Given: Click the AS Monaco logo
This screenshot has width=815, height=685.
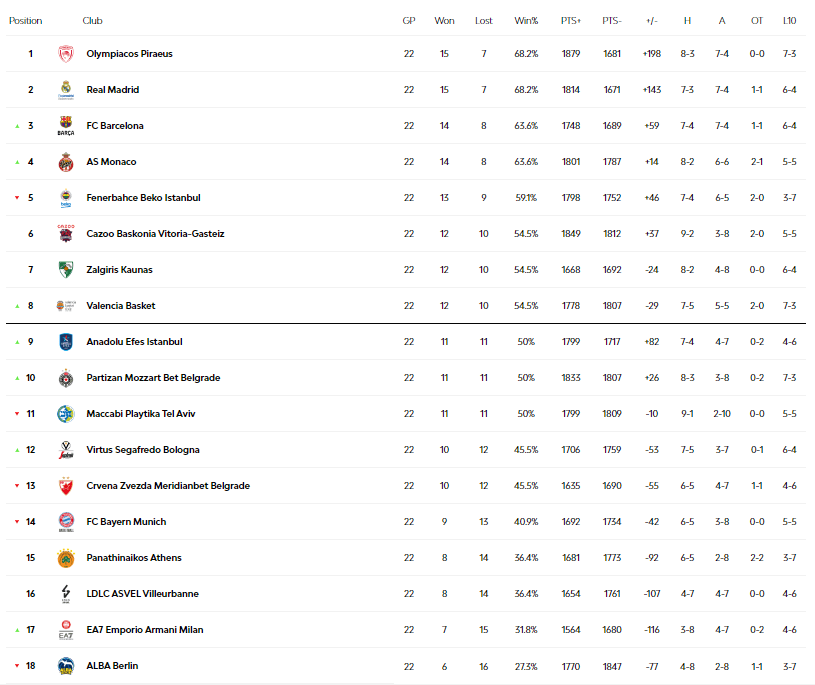Looking at the screenshot, I should pos(66,162).
